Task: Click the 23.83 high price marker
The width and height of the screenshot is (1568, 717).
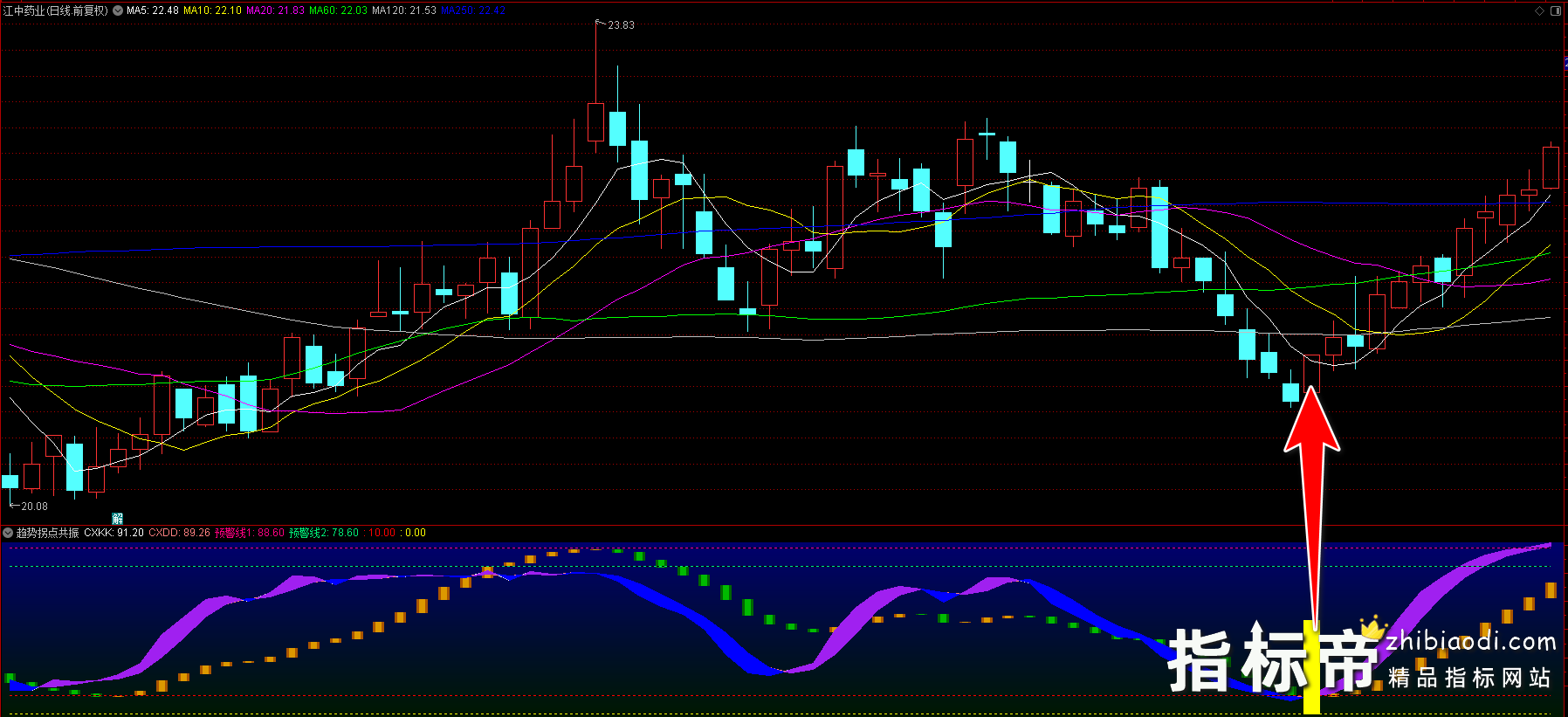Action: click(x=620, y=25)
